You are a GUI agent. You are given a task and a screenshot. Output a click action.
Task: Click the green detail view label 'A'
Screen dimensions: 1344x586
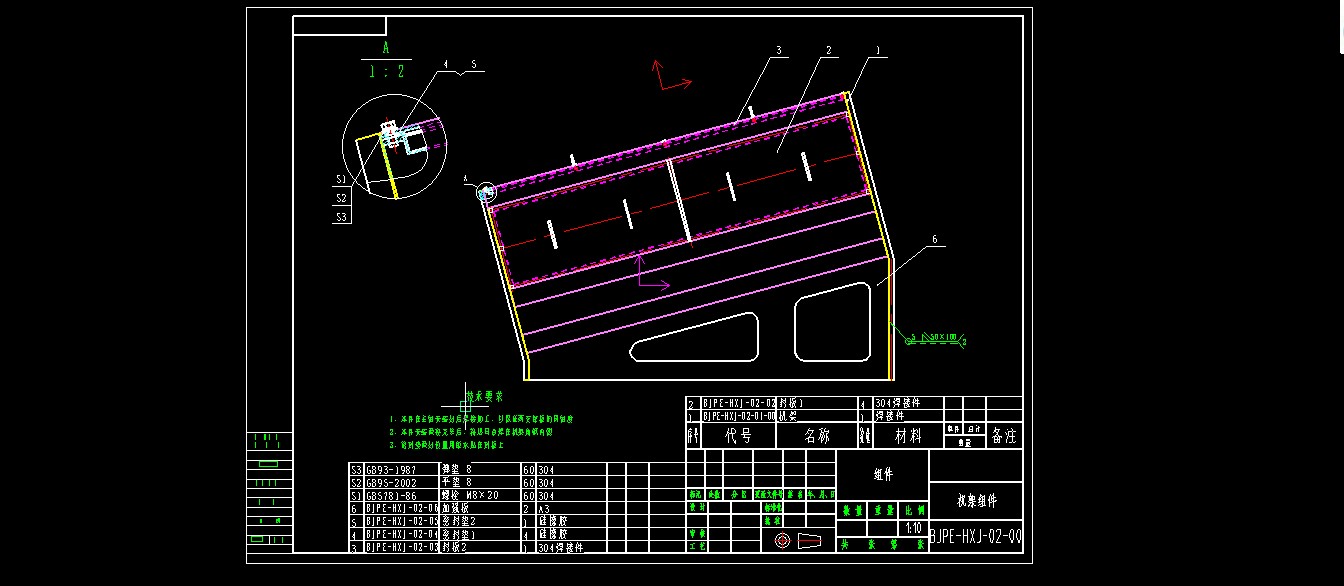[x=385, y=47]
